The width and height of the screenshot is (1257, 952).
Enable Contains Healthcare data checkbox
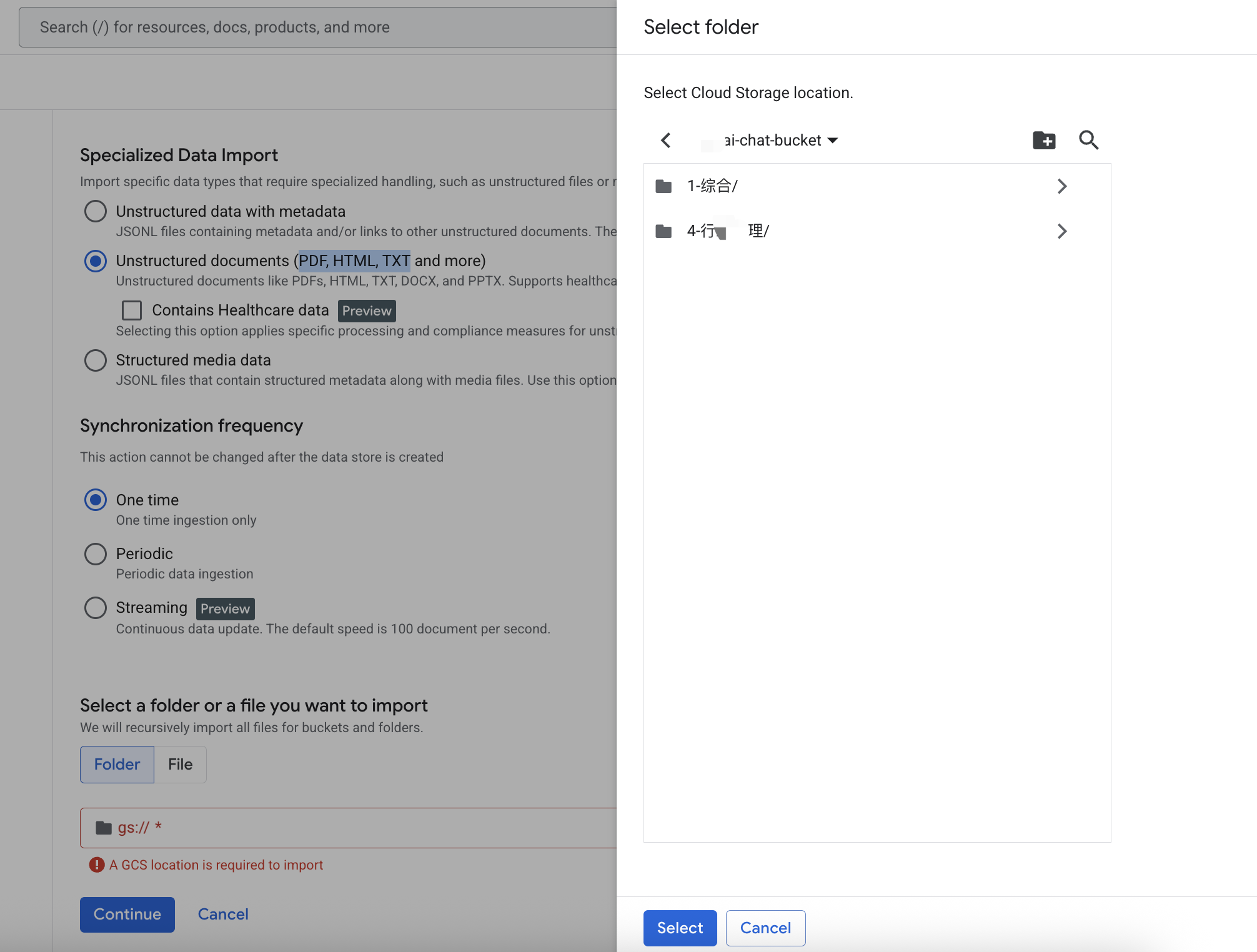(x=132, y=310)
